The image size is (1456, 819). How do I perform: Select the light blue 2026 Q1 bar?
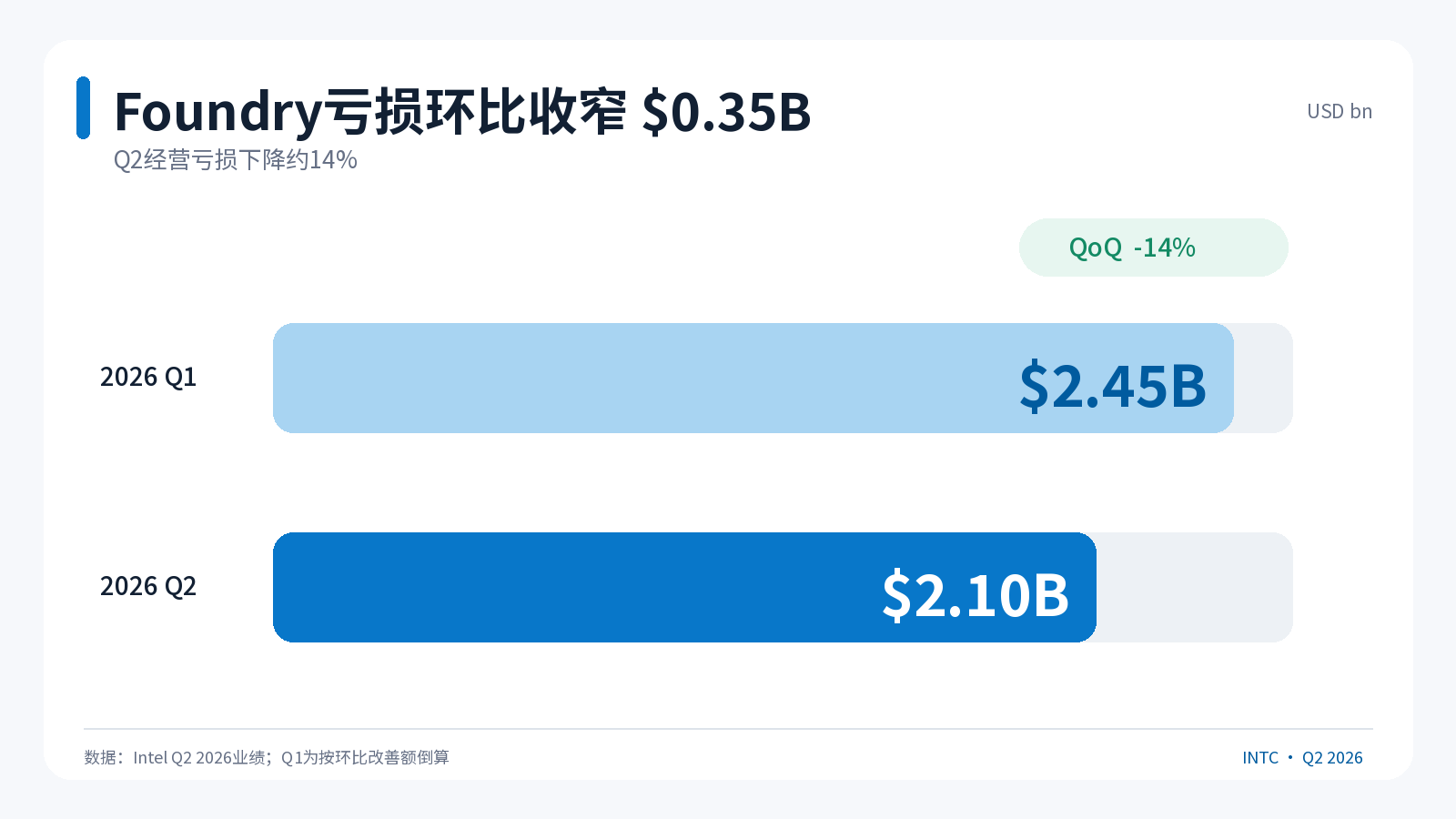(x=753, y=378)
